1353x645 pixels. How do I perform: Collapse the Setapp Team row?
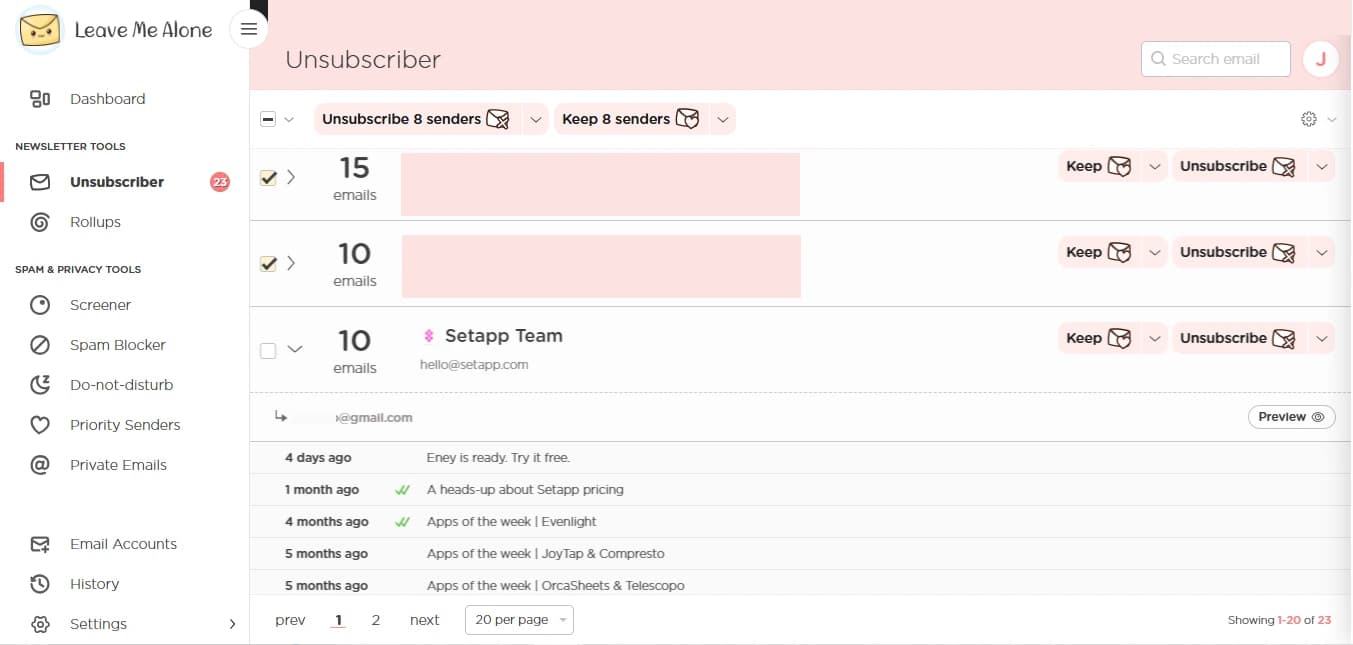[x=294, y=350]
